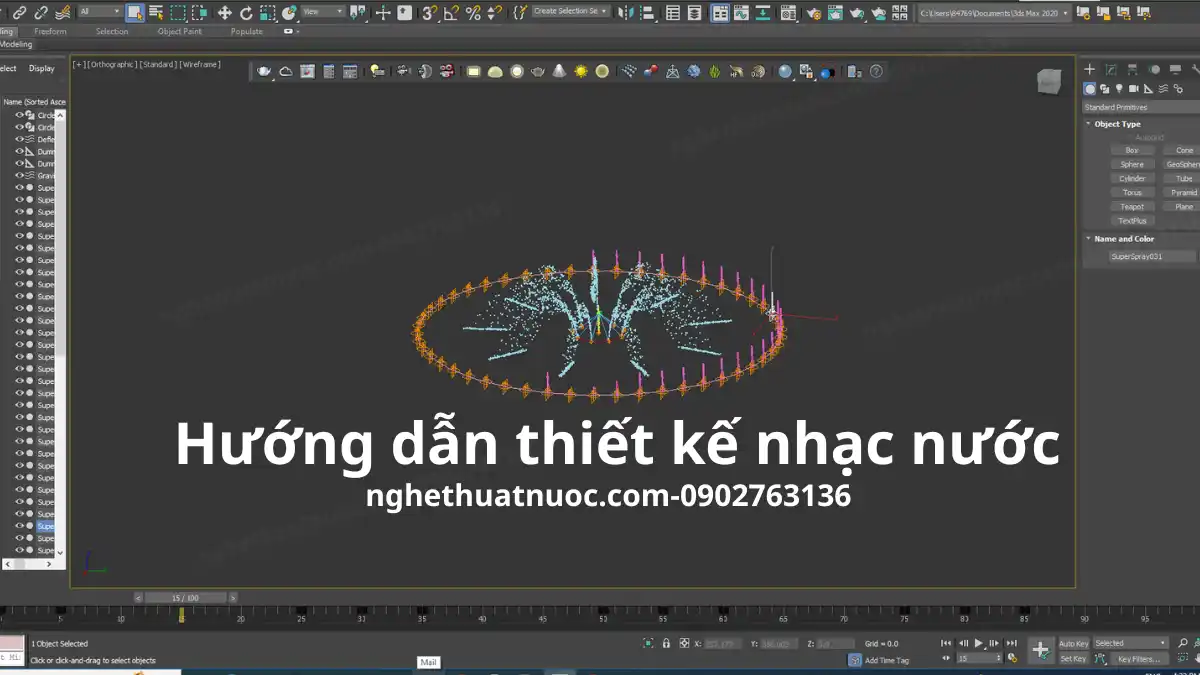Open Standard Primitives dropdown
Screen dimensions: 1200x675
[1141, 107]
